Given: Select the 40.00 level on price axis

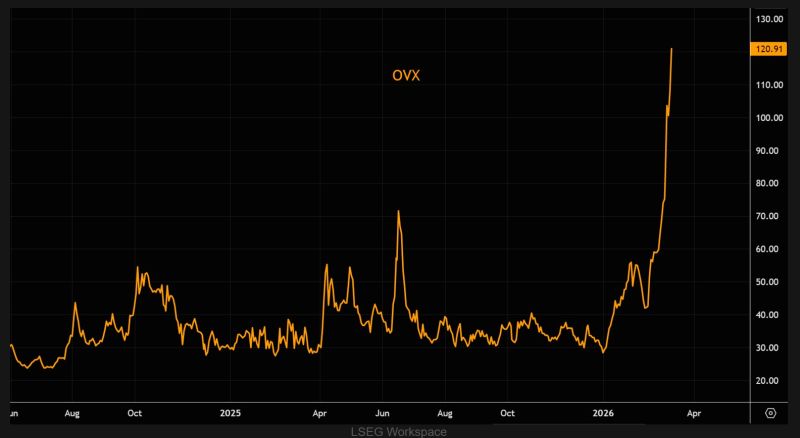Looking at the screenshot, I should tap(771, 315).
